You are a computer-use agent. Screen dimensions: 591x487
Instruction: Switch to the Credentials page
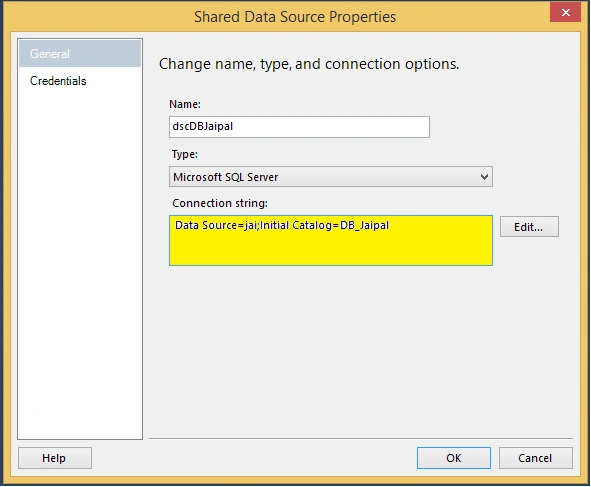58,81
